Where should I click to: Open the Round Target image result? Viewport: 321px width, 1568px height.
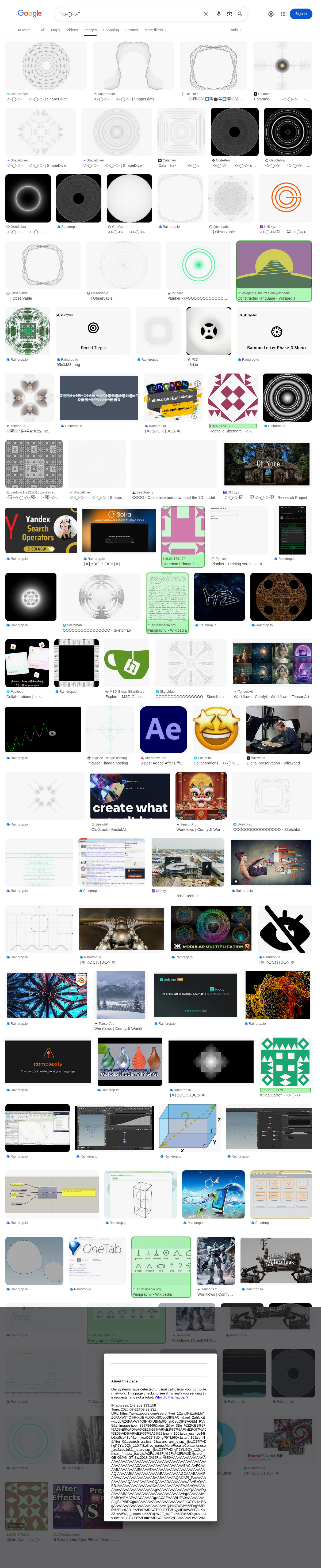pos(93,331)
